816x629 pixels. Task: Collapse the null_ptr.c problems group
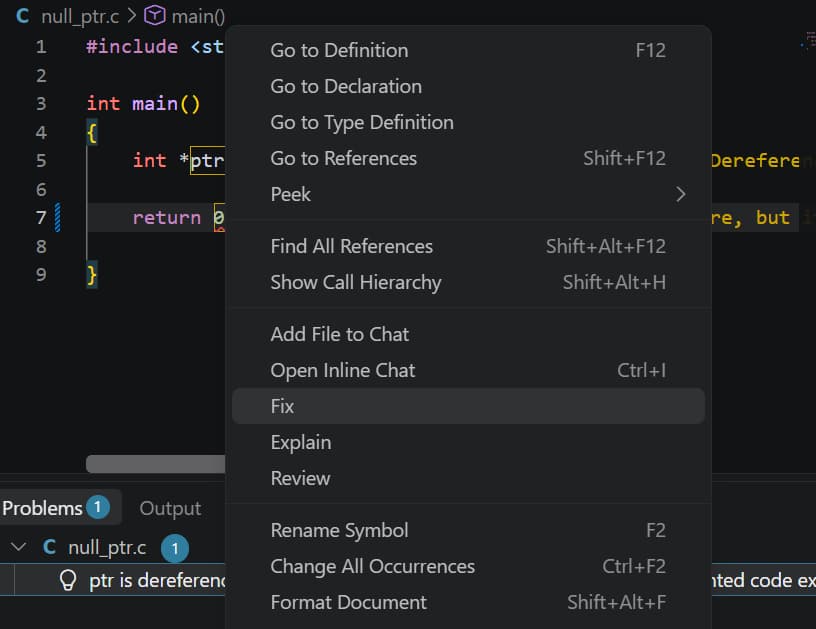click(x=19, y=547)
